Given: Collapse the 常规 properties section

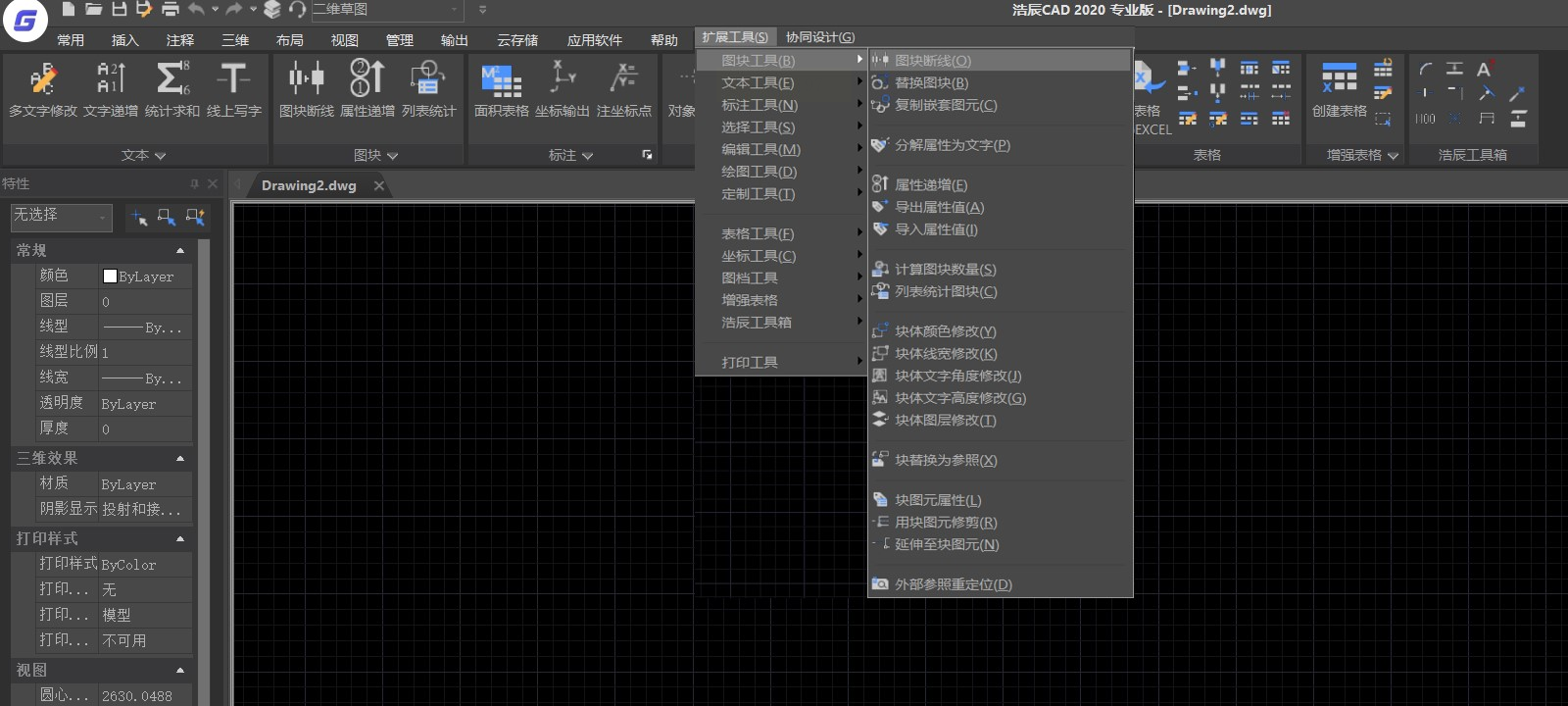Looking at the screenshot, I should coord(180,251).
